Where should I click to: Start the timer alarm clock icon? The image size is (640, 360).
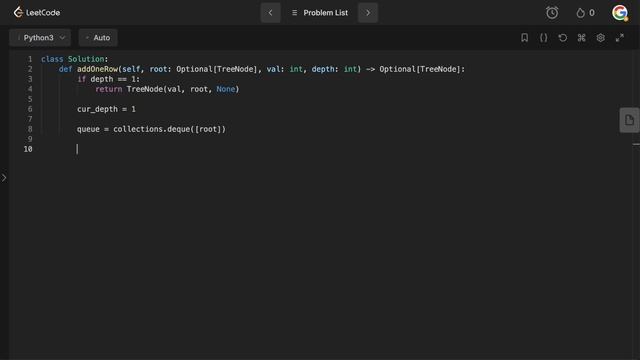pos(552,13)
